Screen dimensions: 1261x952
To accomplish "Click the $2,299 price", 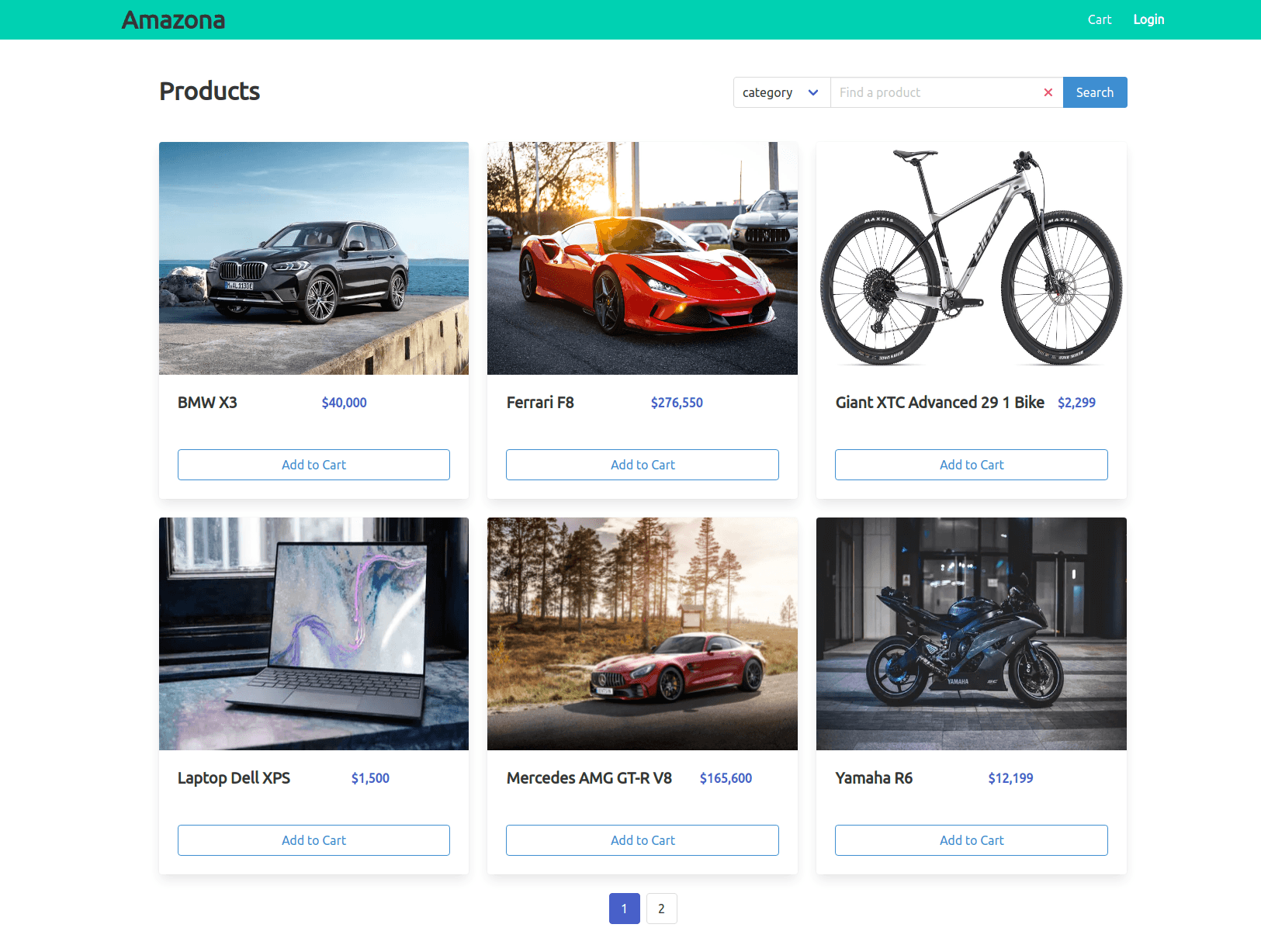I will coord(1076,403).
